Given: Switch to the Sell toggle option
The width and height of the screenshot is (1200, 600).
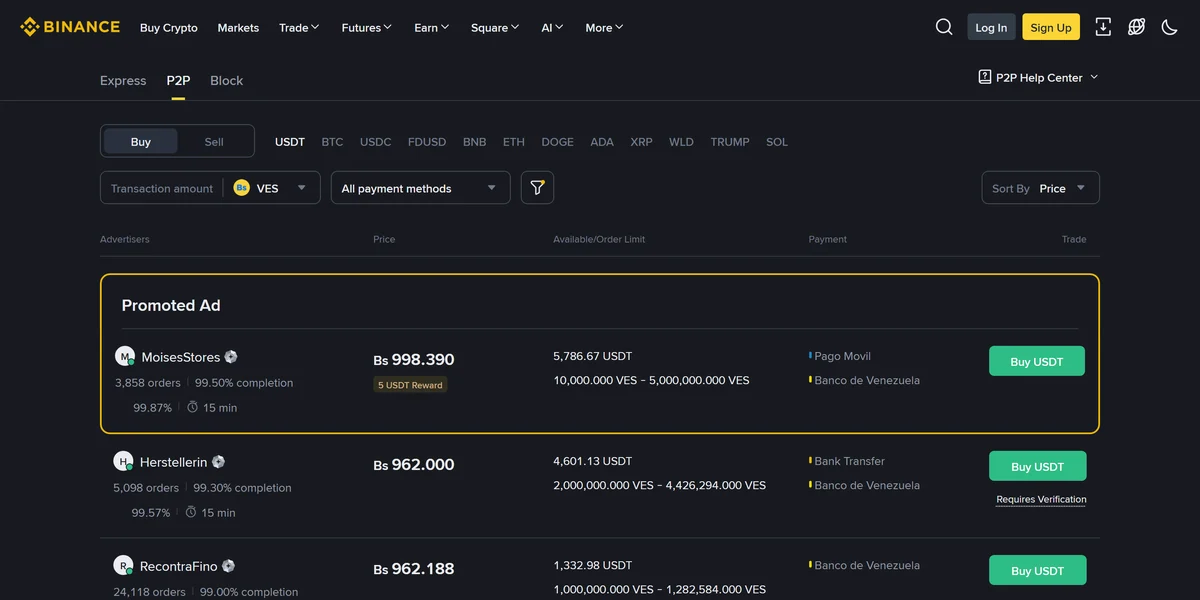Looking at the screenshot, I should point(214,141).
